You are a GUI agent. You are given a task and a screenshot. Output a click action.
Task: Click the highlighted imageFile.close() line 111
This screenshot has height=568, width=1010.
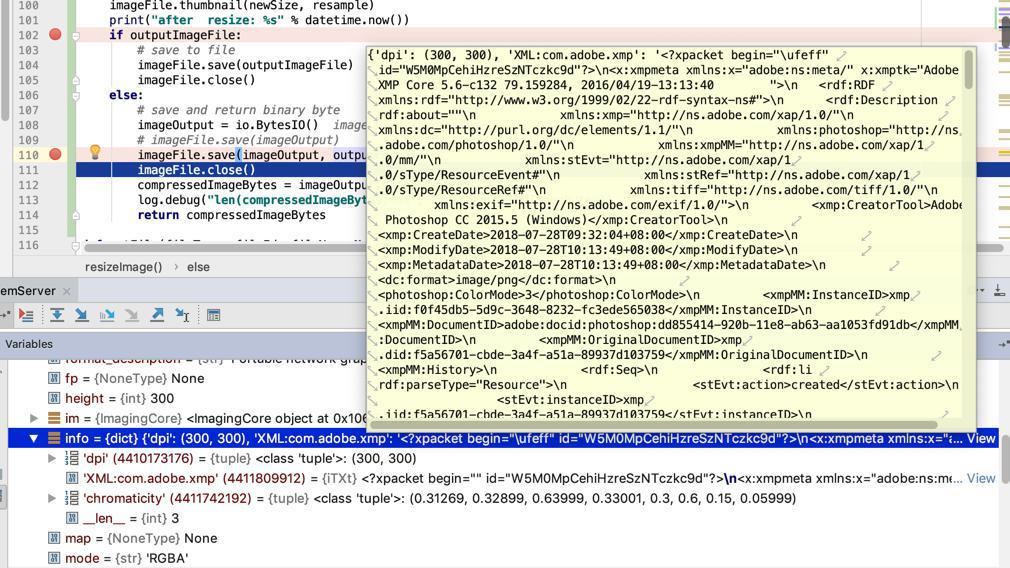[196, 170]
